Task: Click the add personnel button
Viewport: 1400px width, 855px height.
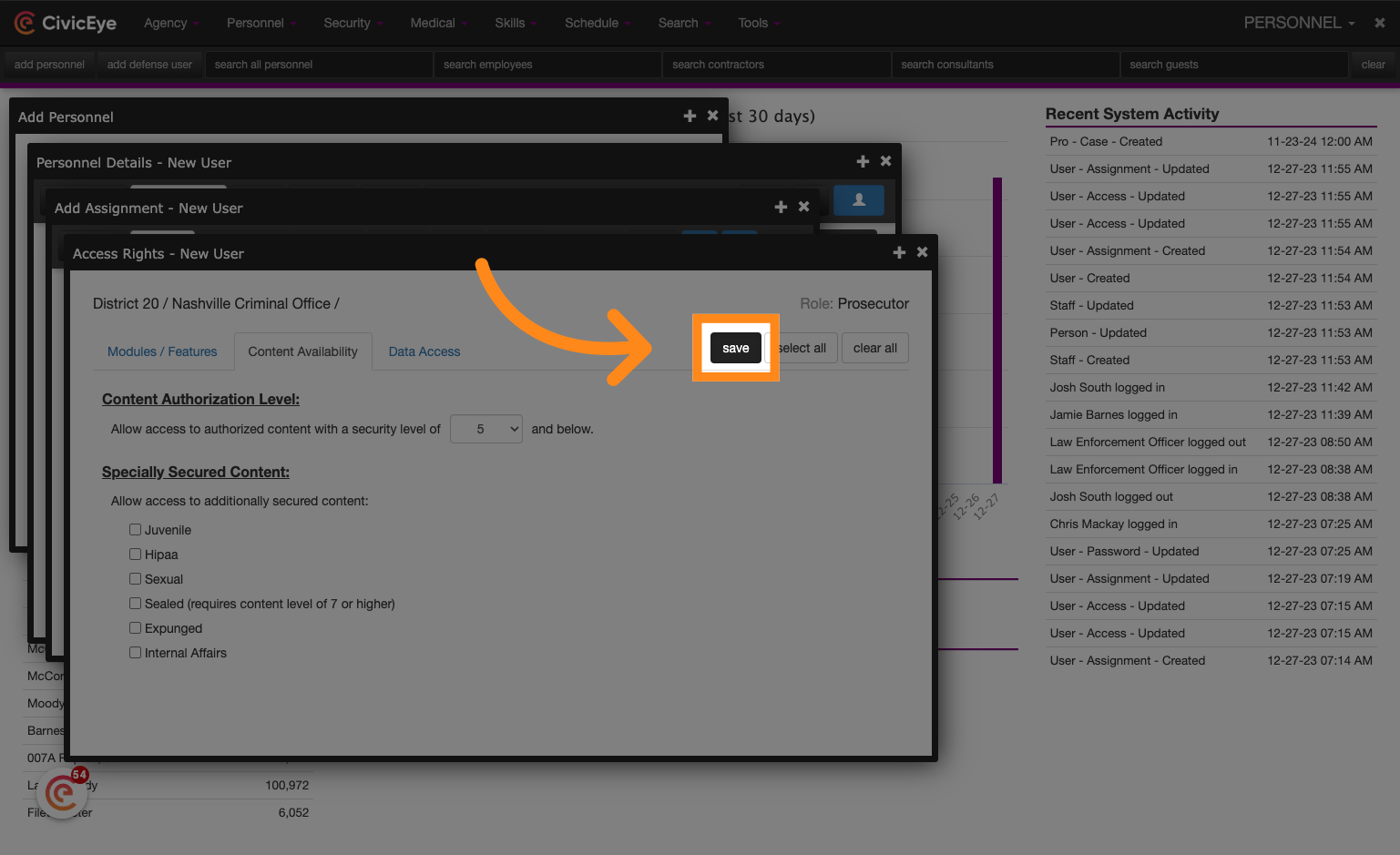Action: [49, 65]
